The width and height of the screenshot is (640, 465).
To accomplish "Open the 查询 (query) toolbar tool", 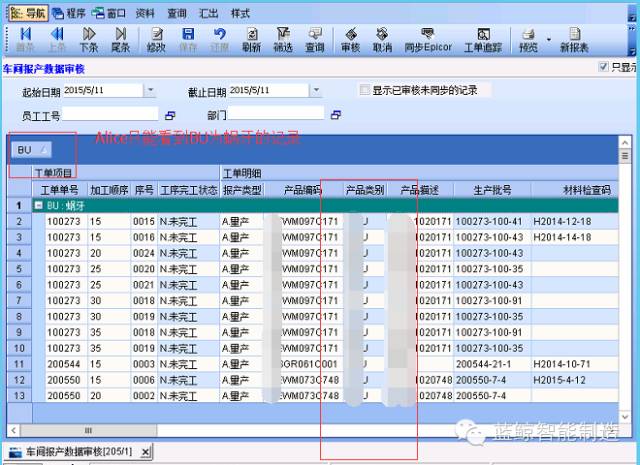I will pos(315,34).
